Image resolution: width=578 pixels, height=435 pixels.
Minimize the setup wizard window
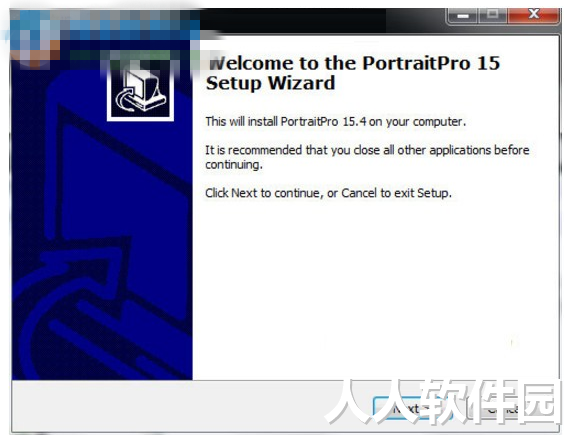coord(463,15)
